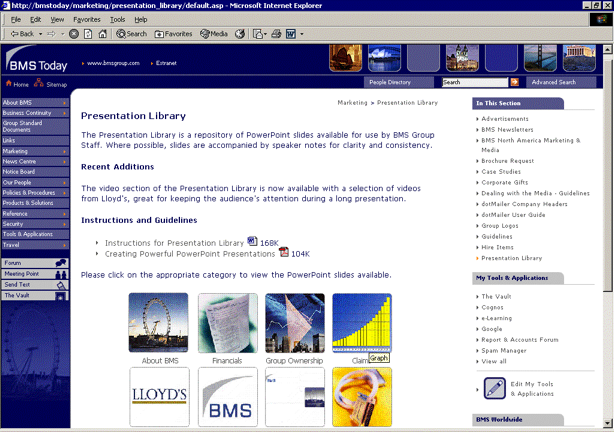The height and width of the screenshot is (432, 615).
Task: Click the Advanced Search button
Action: [553, 82]
